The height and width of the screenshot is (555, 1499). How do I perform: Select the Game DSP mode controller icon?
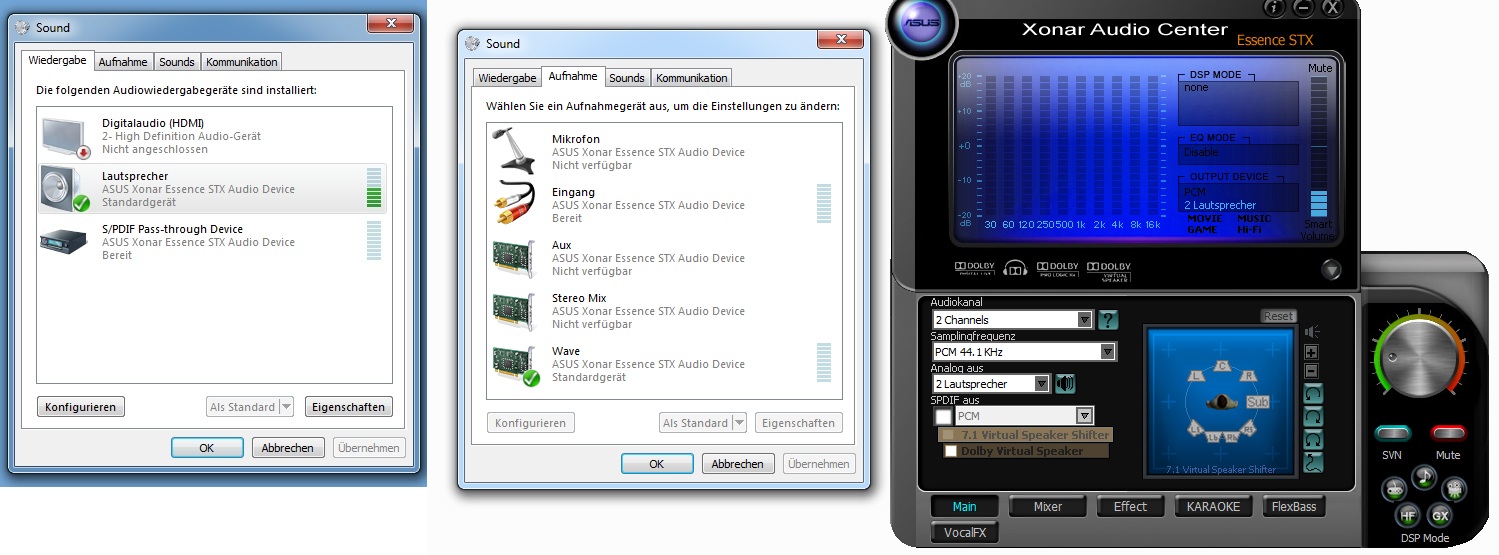(x=1394, y=489)
